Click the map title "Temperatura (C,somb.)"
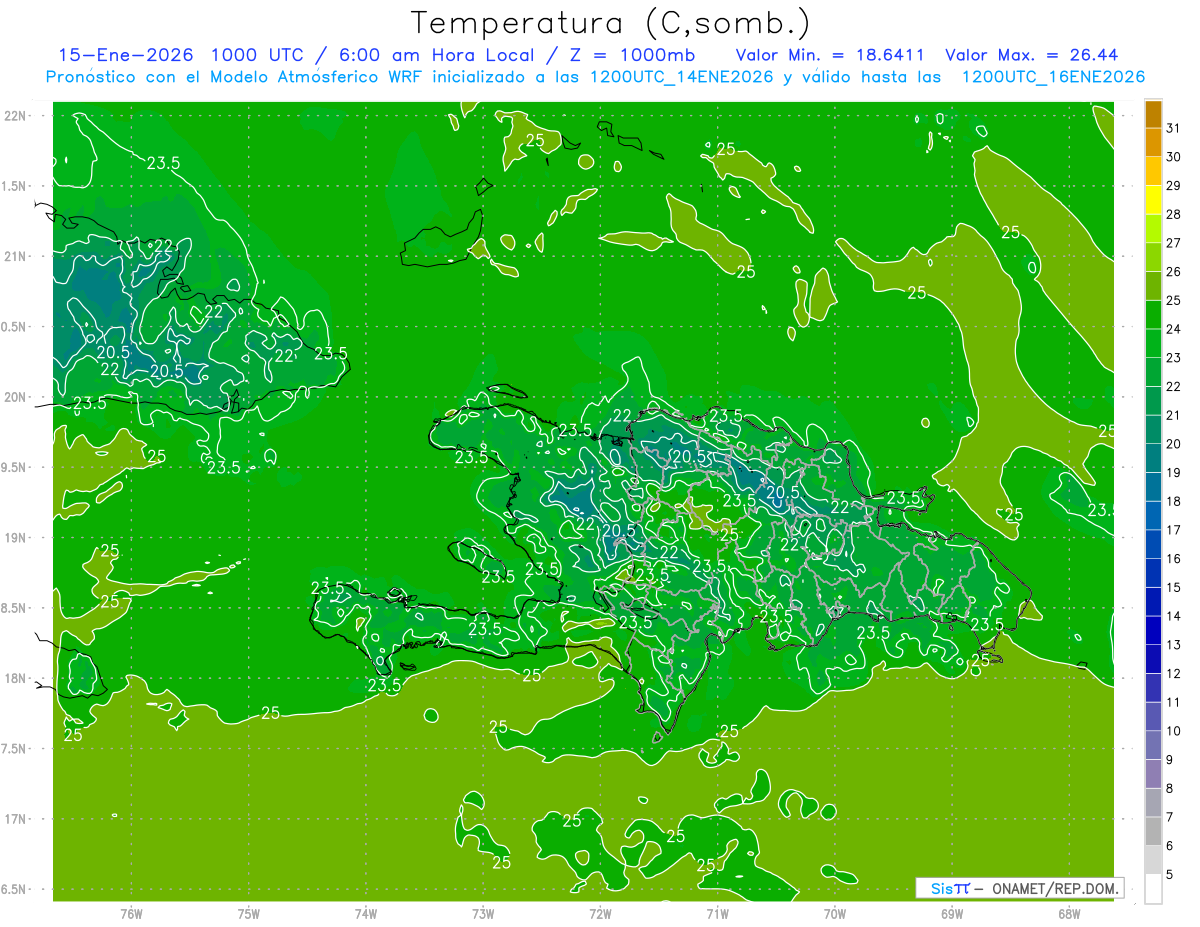 pos(611,23)
